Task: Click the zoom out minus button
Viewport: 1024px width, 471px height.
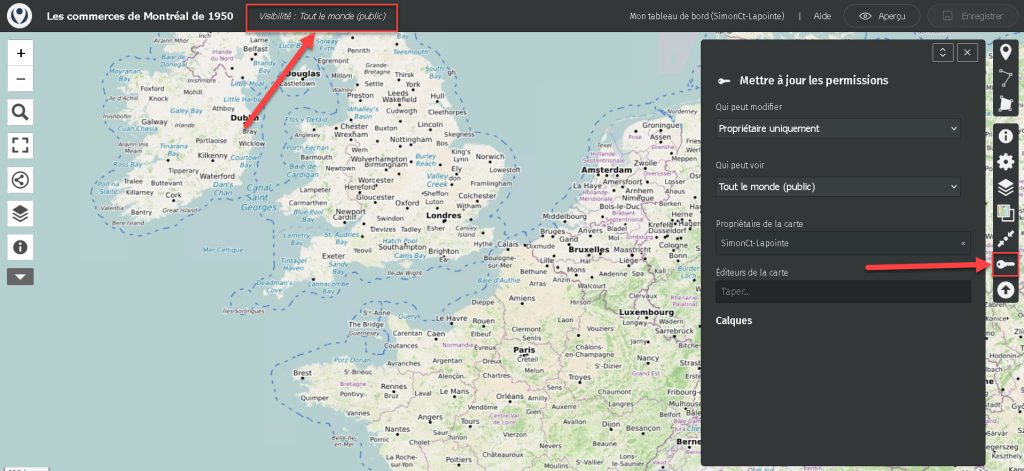Action: coord(20,79)
